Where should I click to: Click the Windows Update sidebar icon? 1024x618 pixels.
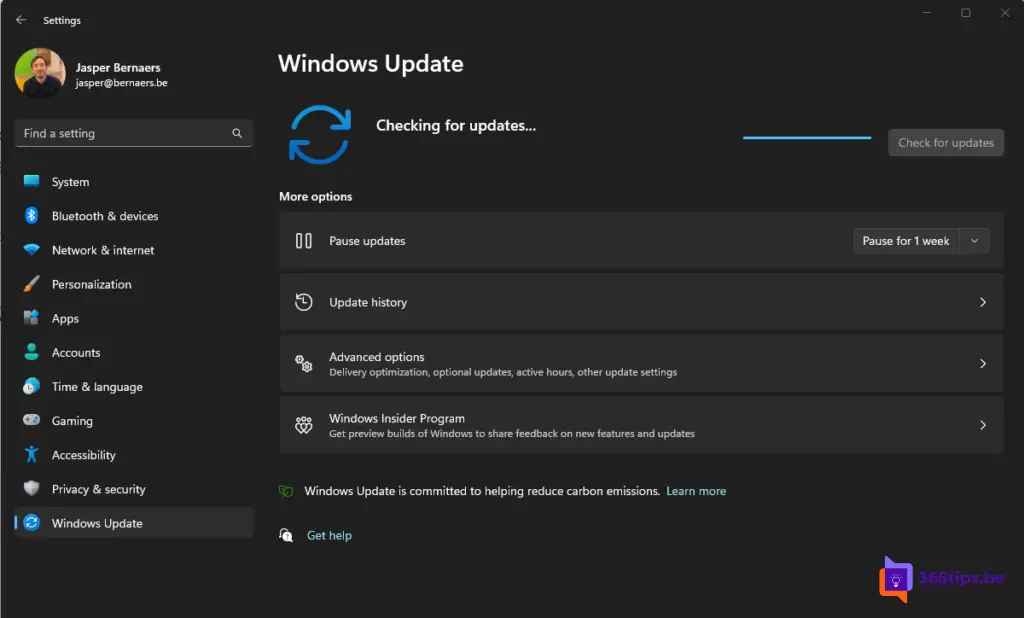click(x=31, y=523)
